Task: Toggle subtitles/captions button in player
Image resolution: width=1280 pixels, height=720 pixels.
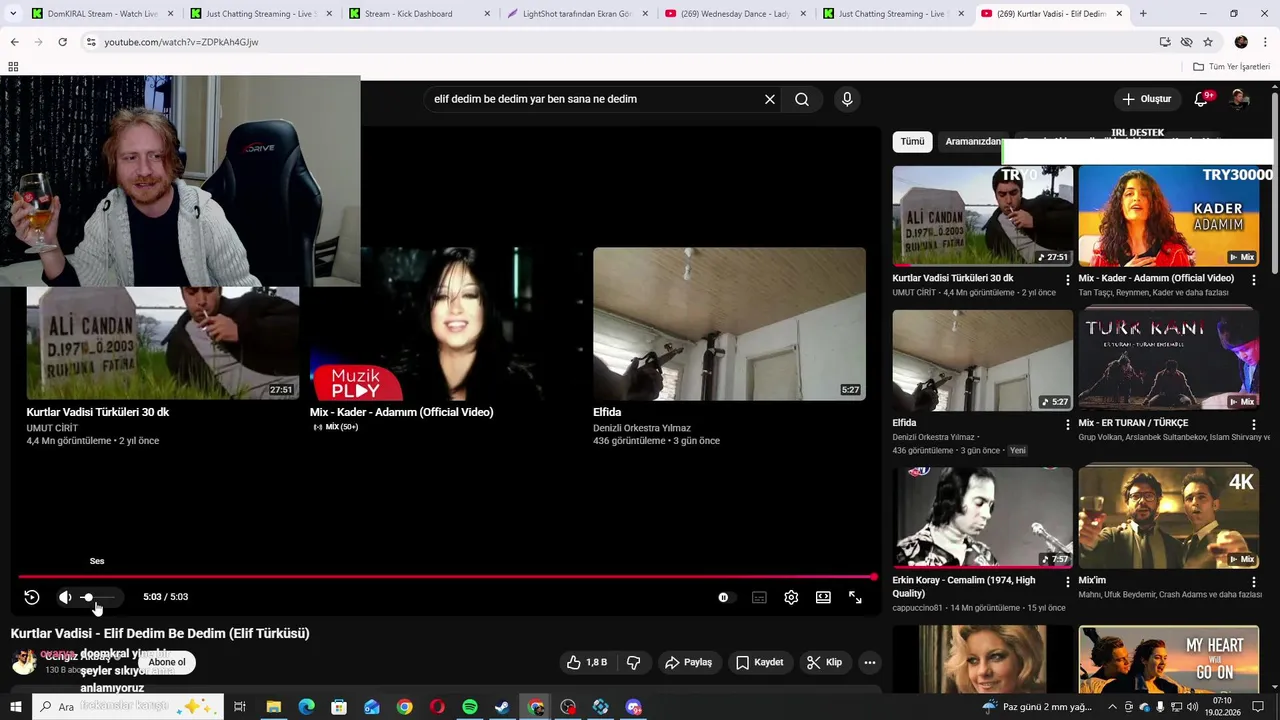Action: (x=759, y=597)
